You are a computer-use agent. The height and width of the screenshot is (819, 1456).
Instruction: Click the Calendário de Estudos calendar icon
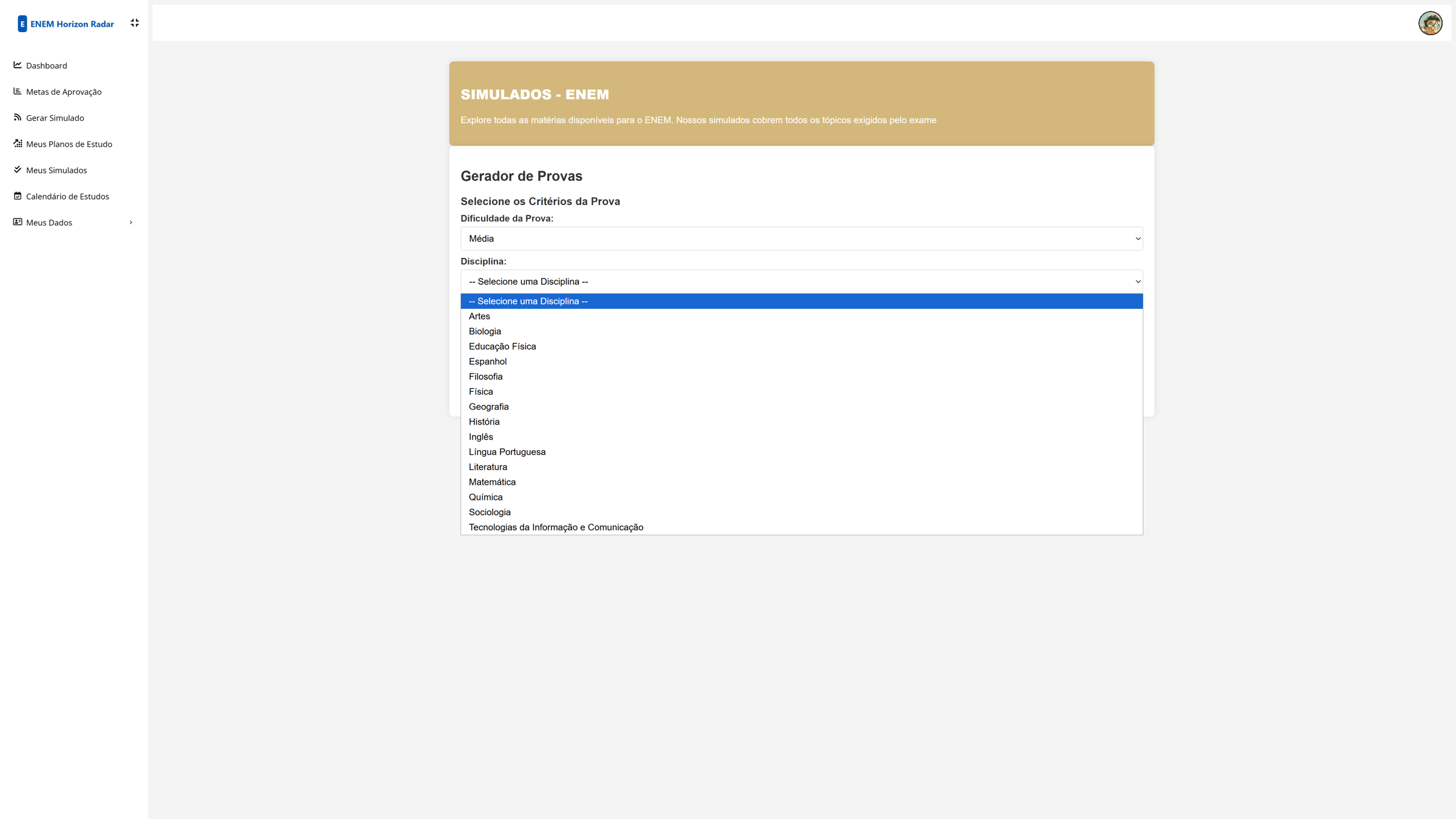pyautogui.click(x=18, y=195)
